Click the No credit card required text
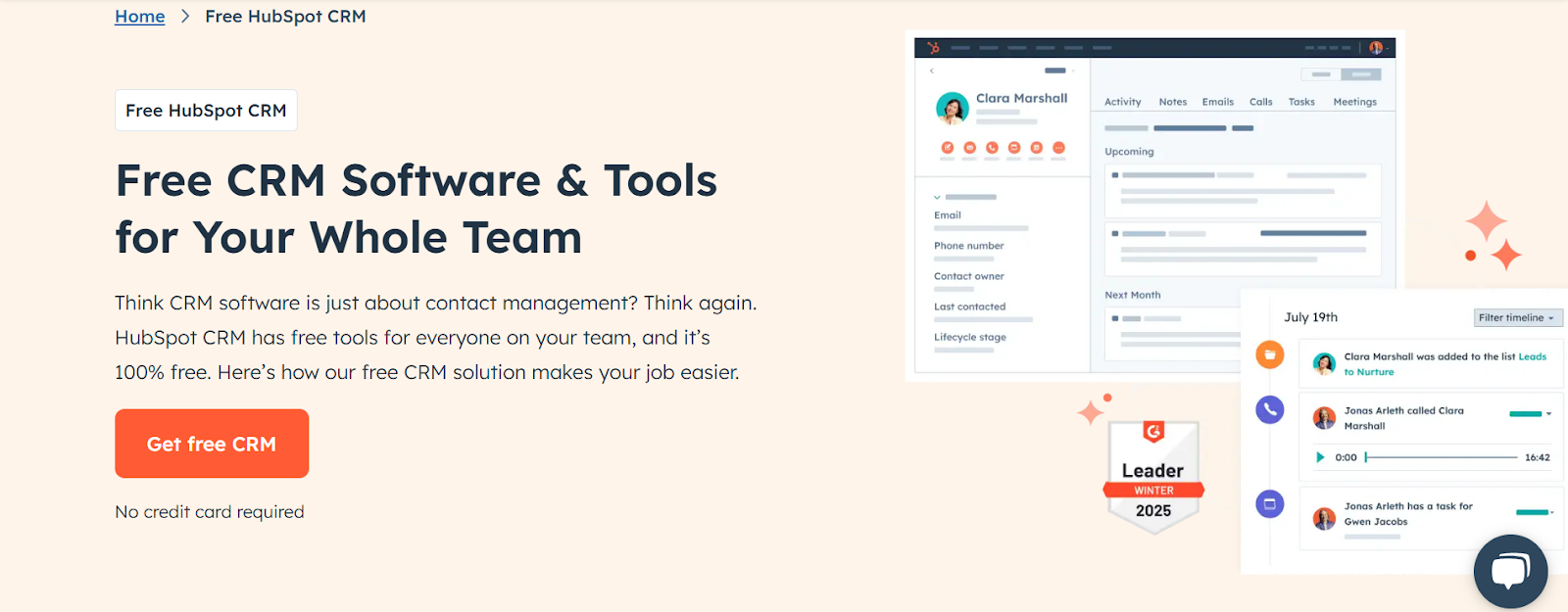This screenshot has width=1568, height=612. click(210, 512)
